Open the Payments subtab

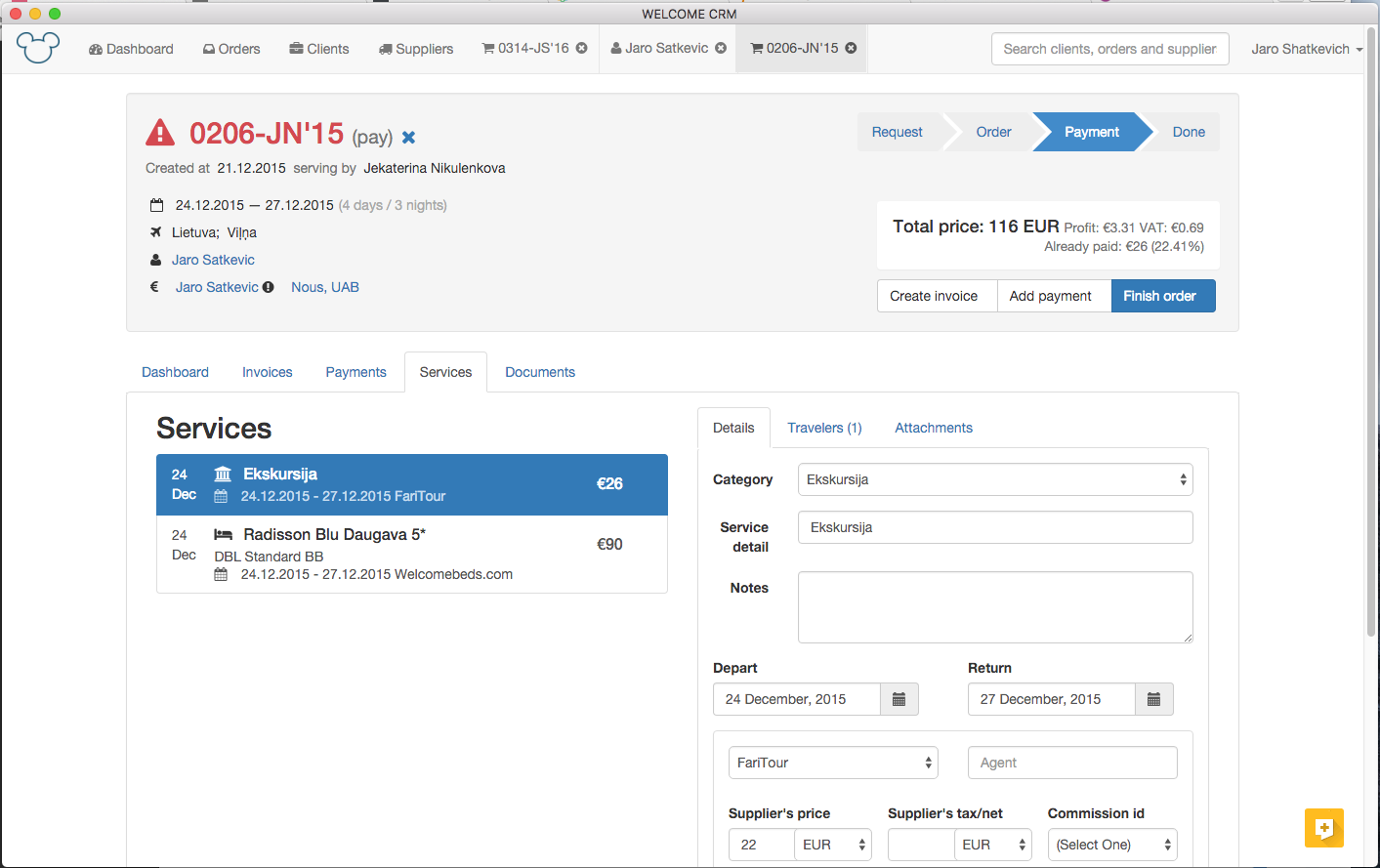coord(356,372)
